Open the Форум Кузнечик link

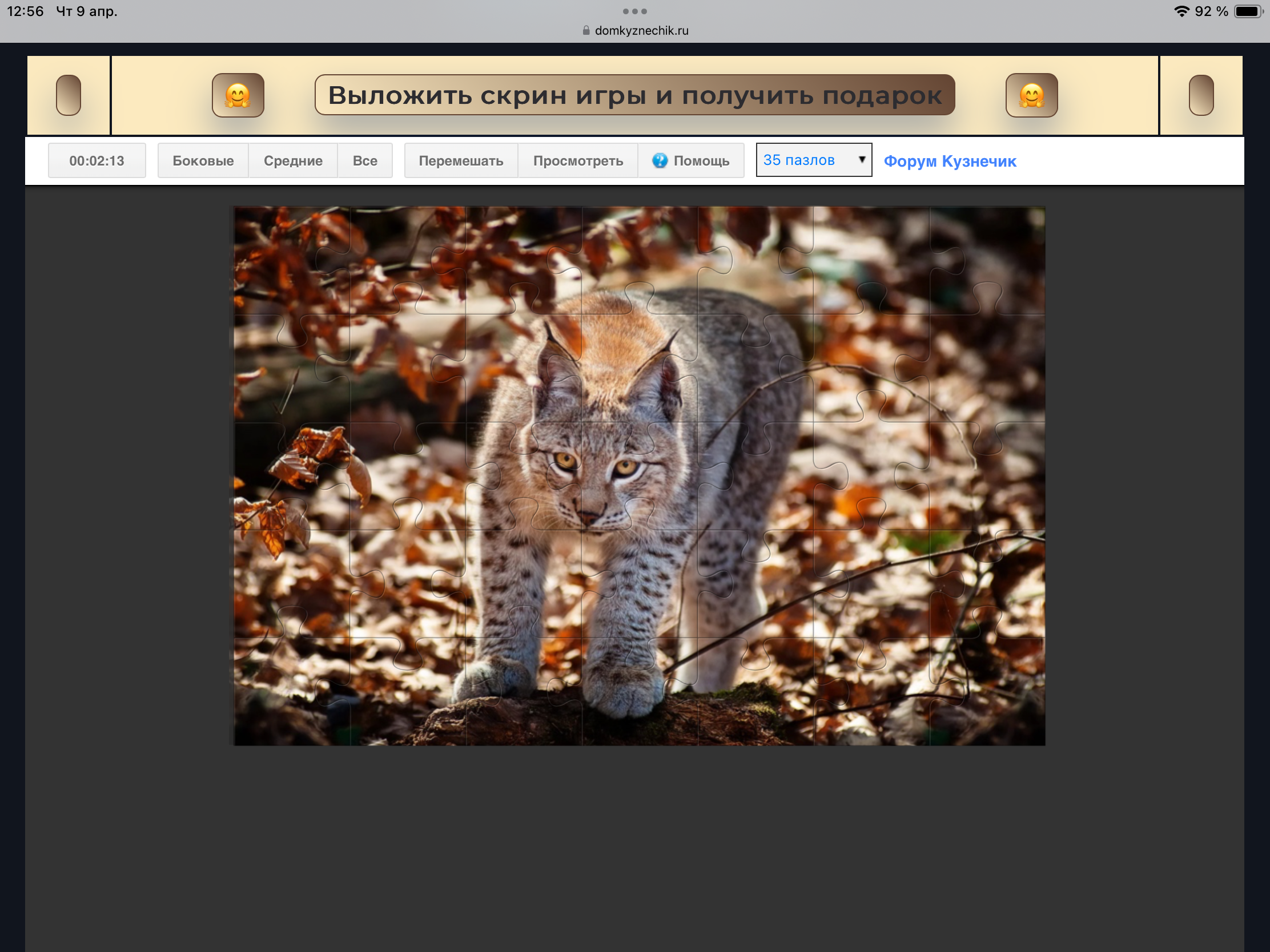point(950,162)
